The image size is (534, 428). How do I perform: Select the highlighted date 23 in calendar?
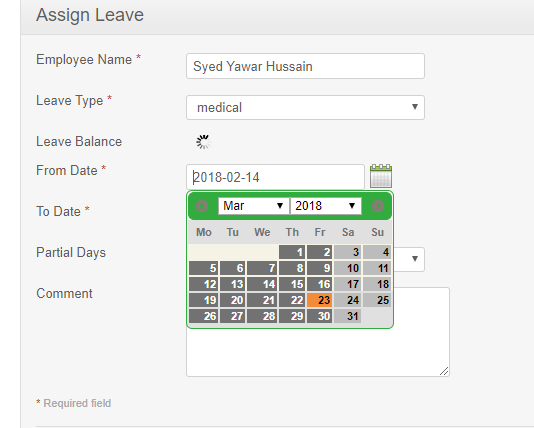pos(319,300)
